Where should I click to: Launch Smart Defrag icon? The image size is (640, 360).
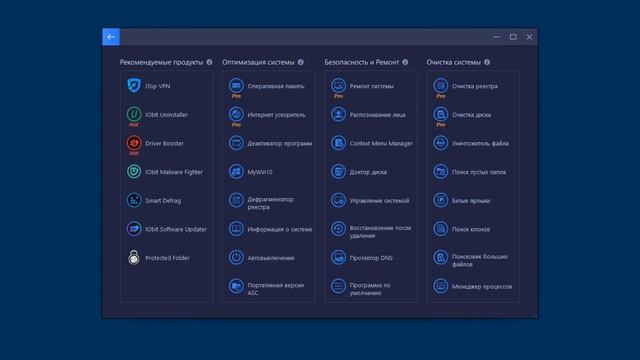[x=134, y=200]
